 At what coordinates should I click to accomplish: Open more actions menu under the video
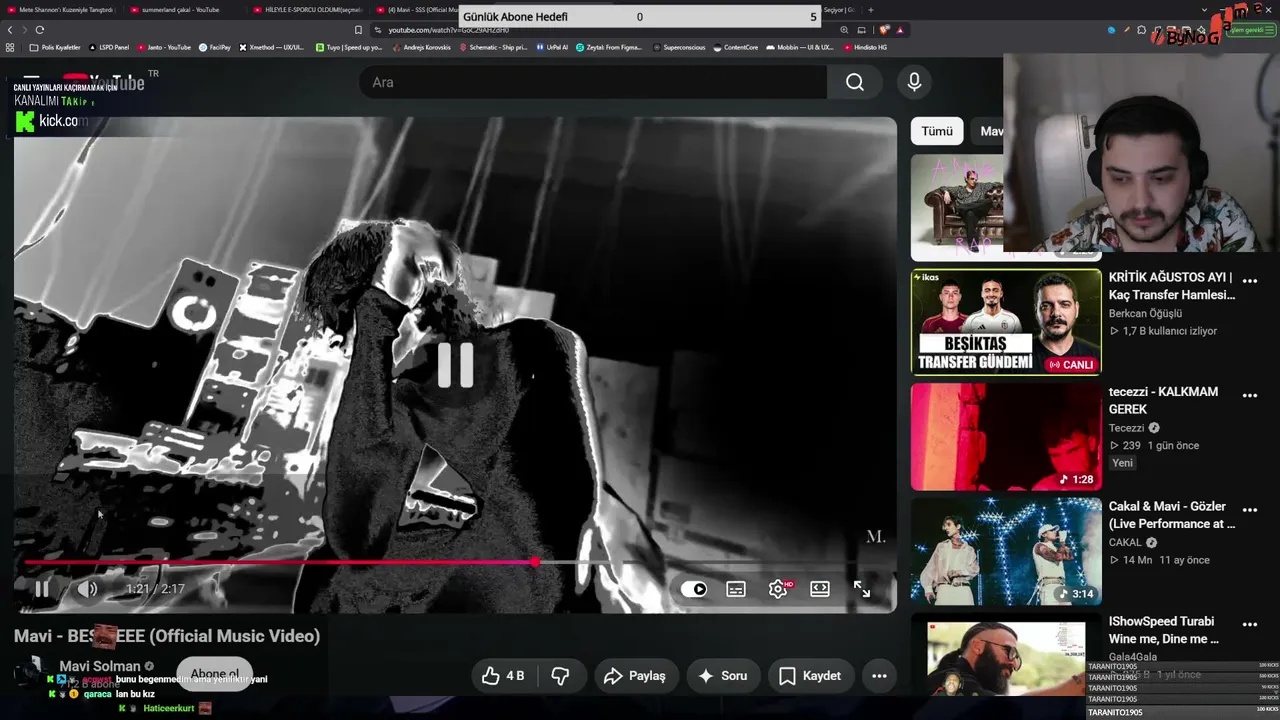click(879, 676)
